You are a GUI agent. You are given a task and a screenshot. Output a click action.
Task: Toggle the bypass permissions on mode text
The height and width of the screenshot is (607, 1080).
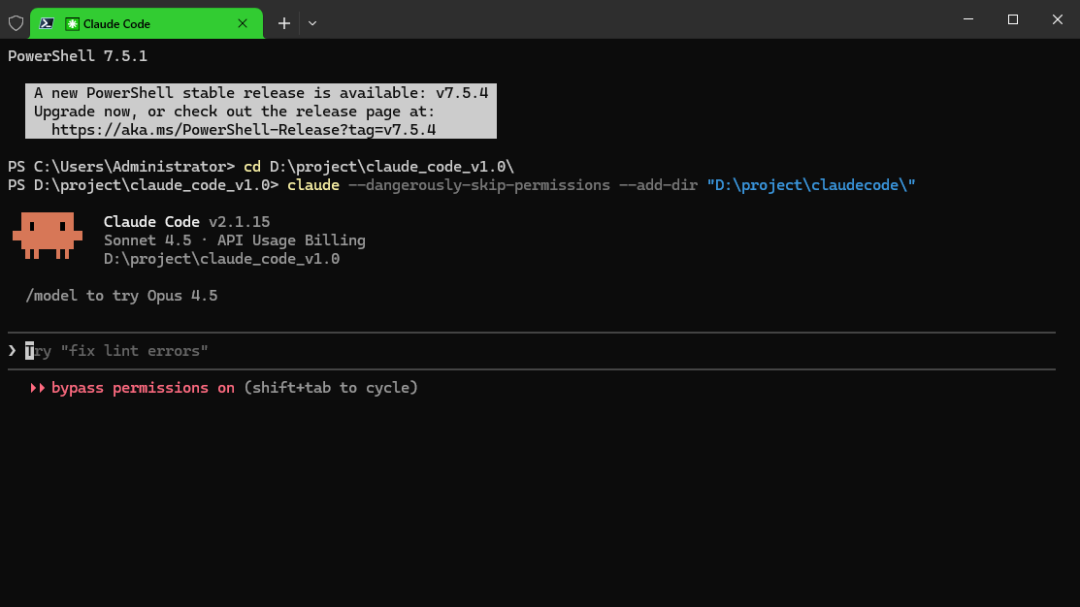click(143, 388)
